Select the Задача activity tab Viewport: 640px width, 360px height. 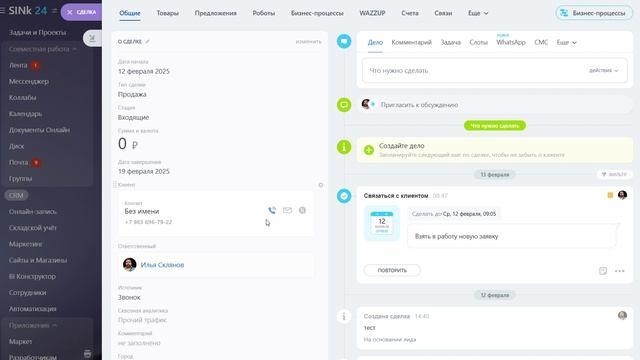[x=451, y=42]
